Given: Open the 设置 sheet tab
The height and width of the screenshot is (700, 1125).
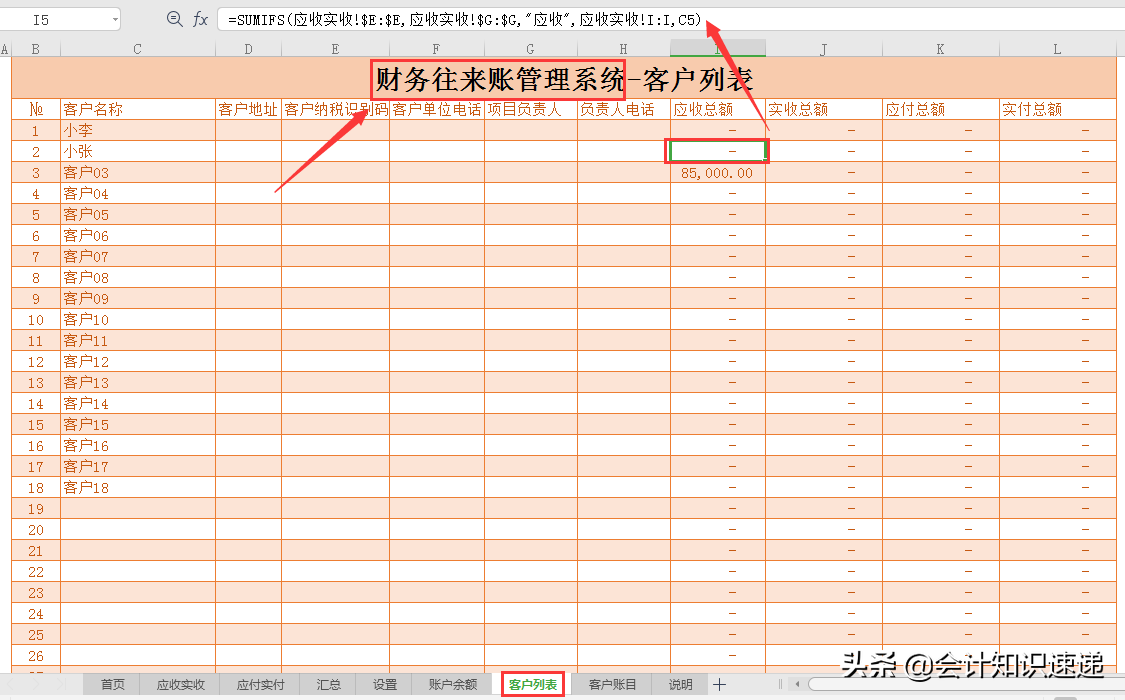Looking at the screenshot, I should coord(384,685).
